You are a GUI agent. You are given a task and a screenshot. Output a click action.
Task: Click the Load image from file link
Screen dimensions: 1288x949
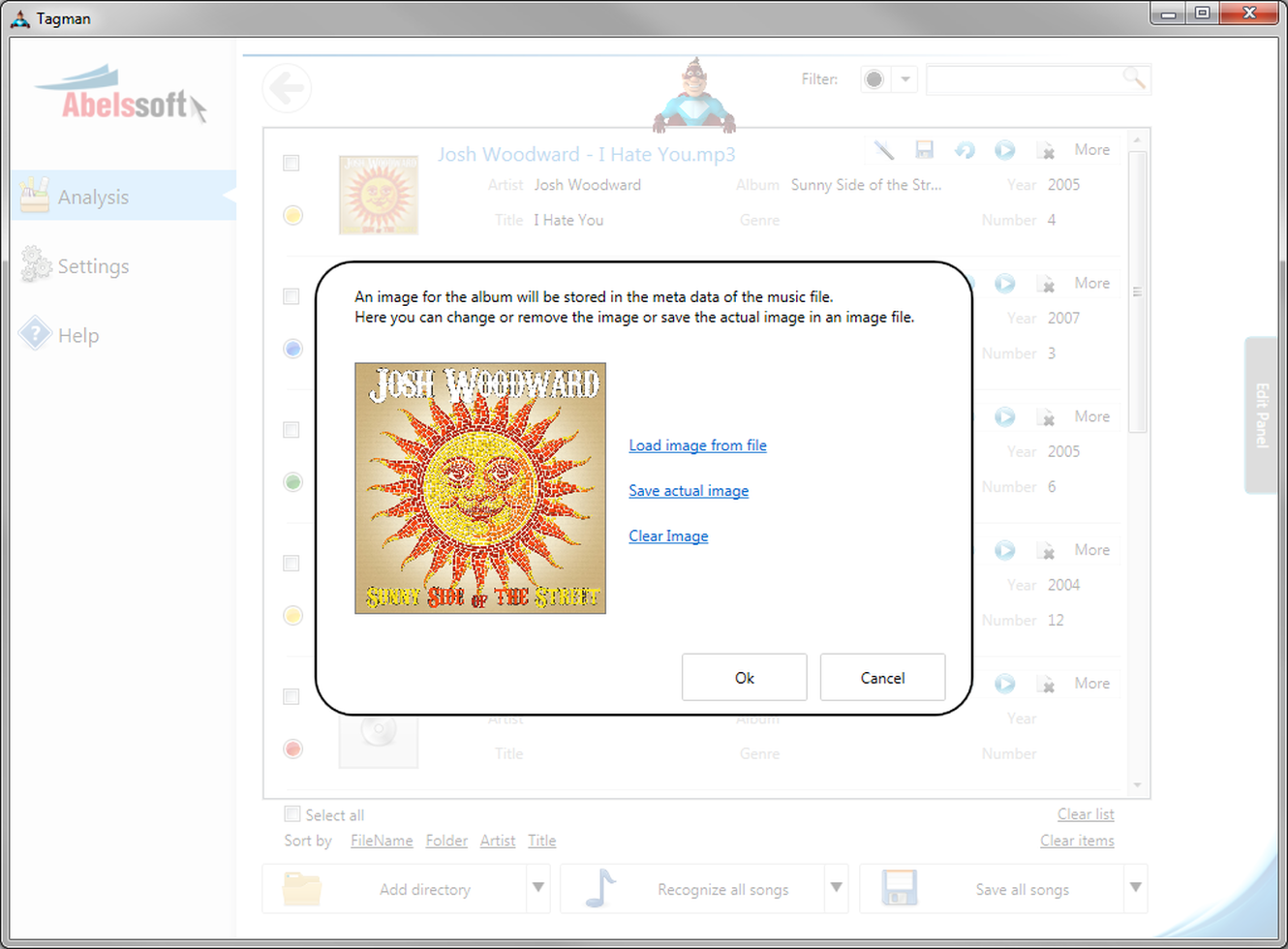(x=697, y=445)
